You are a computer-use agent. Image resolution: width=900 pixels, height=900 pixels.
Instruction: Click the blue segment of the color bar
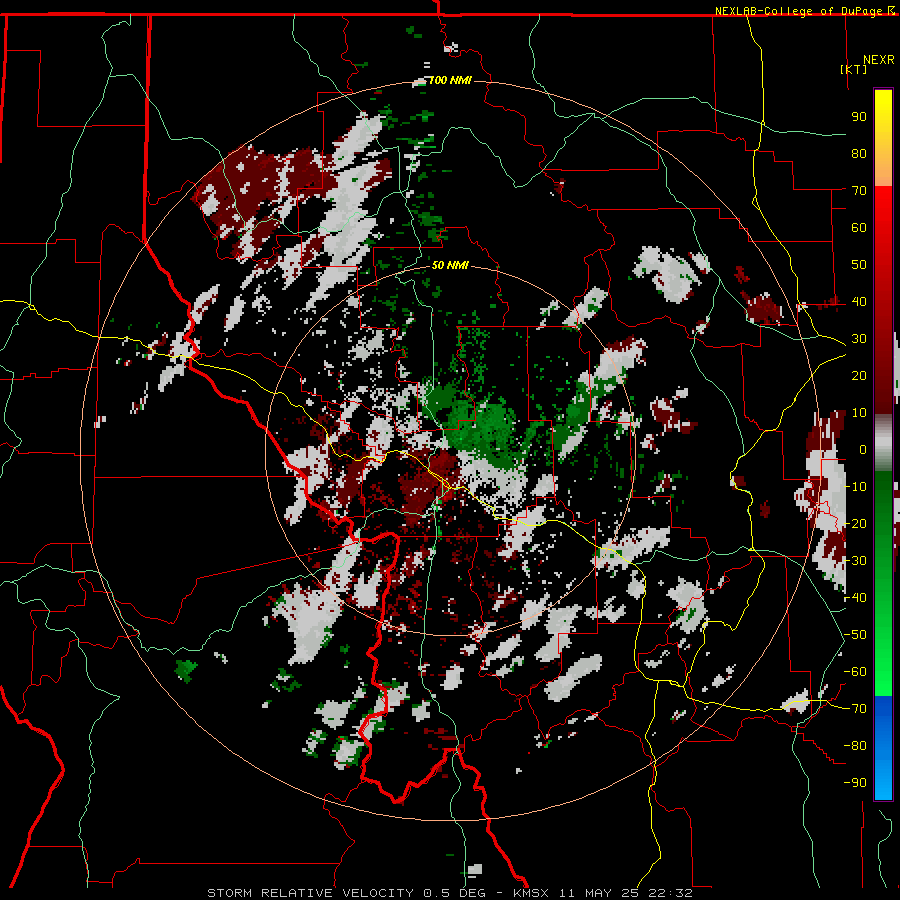point(883,747)
